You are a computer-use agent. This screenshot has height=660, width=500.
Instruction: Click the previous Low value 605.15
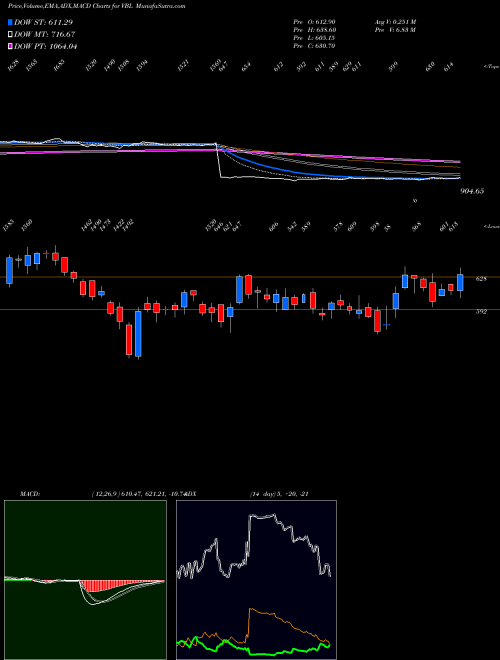click(326, 38)
